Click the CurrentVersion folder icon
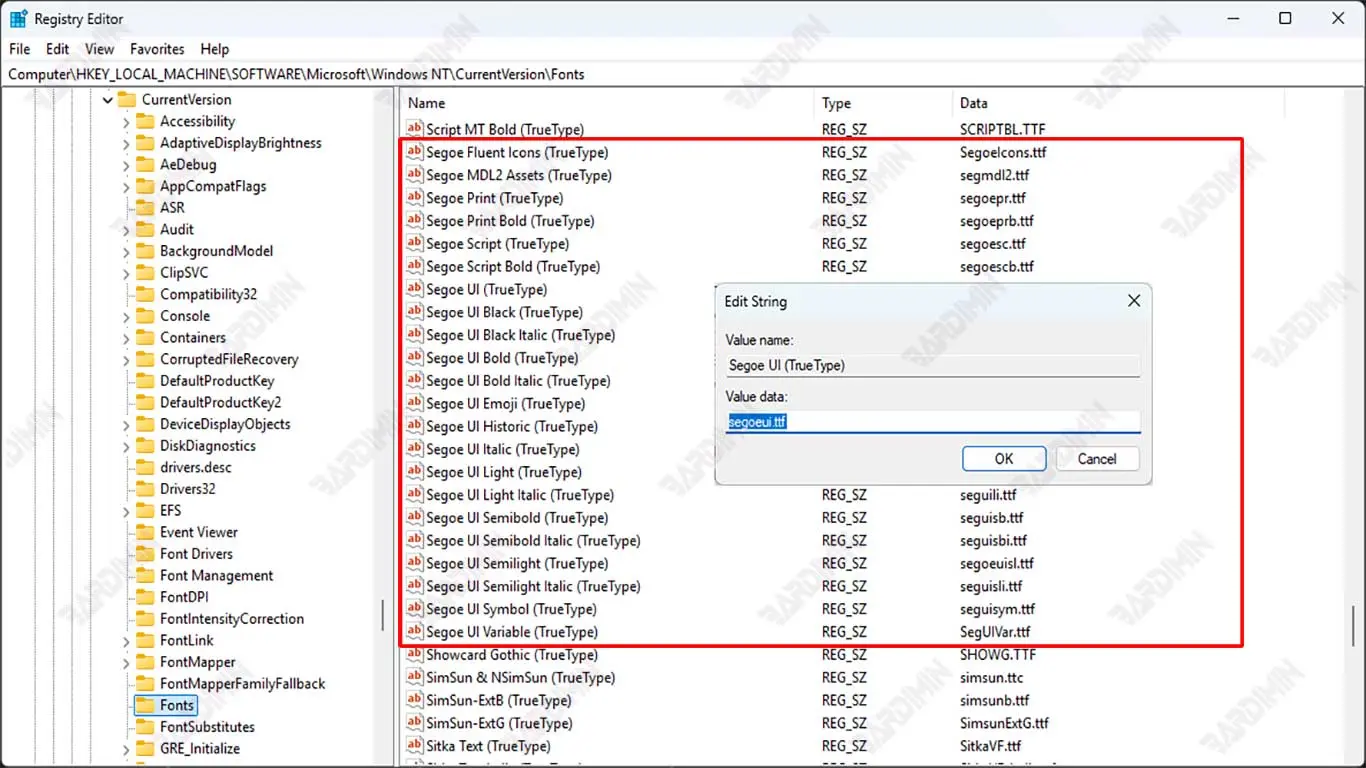This screenshot has width=1366, height=768. [126, 100]
